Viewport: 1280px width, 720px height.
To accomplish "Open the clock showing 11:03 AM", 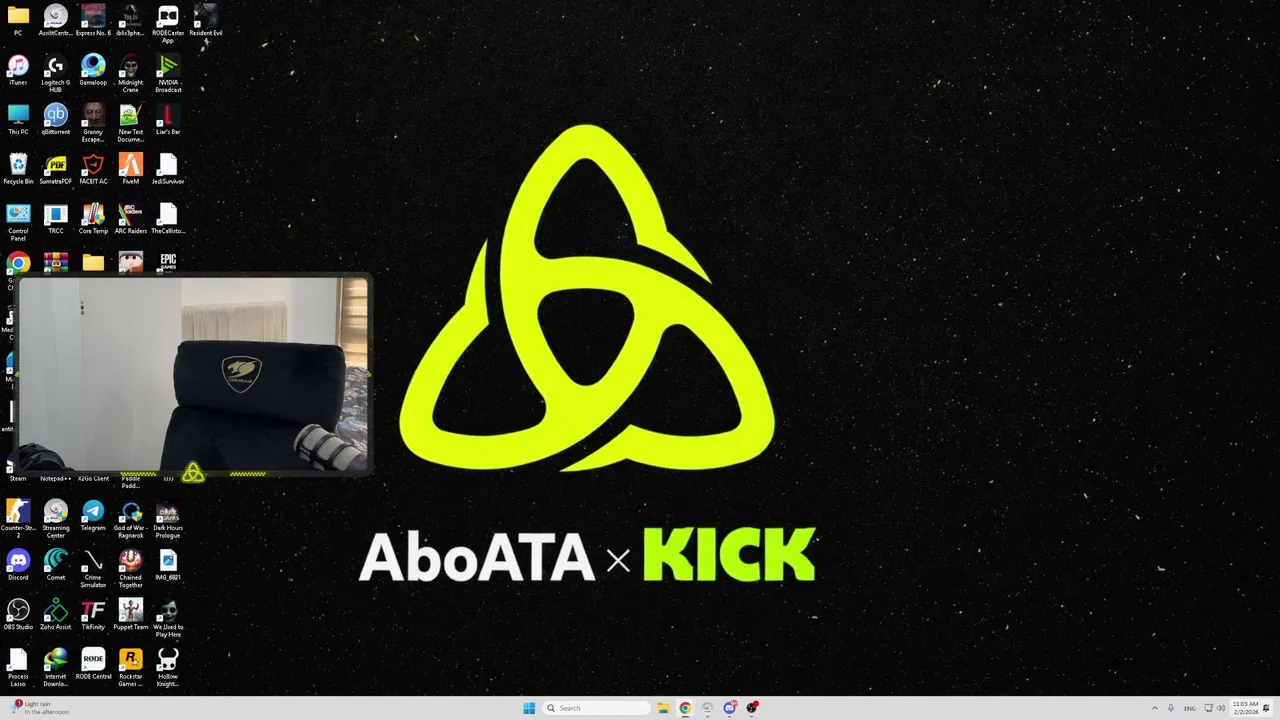I will click(x=1245, y=708).
